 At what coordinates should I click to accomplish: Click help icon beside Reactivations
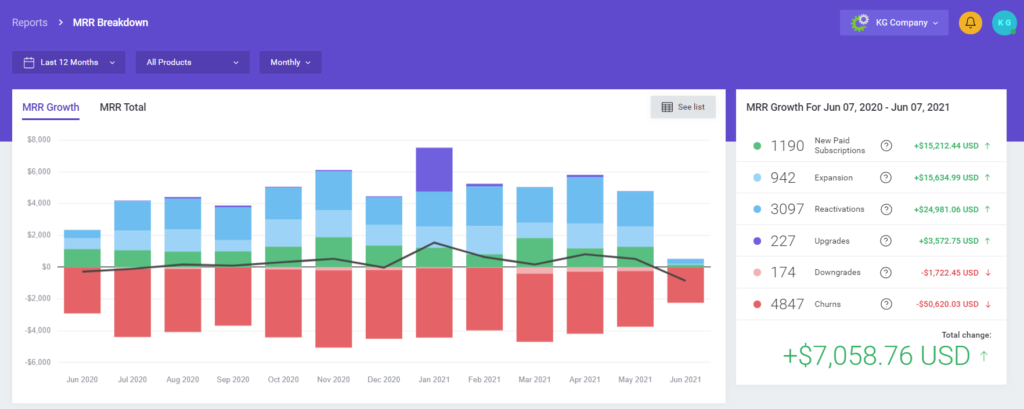886,208
